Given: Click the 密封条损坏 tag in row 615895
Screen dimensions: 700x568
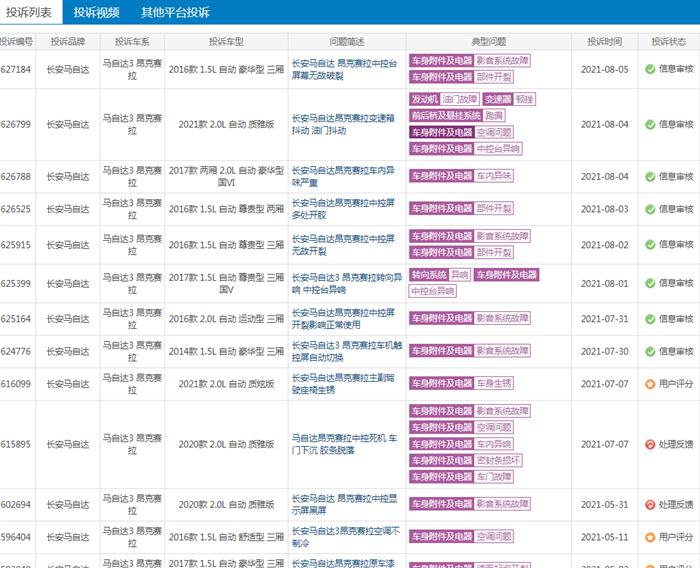Looking at the screenshot, I should click(466, 460).
